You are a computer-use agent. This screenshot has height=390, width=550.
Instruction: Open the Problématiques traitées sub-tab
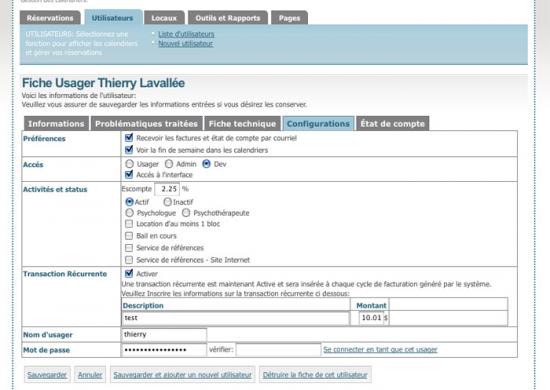click(146, 123)
